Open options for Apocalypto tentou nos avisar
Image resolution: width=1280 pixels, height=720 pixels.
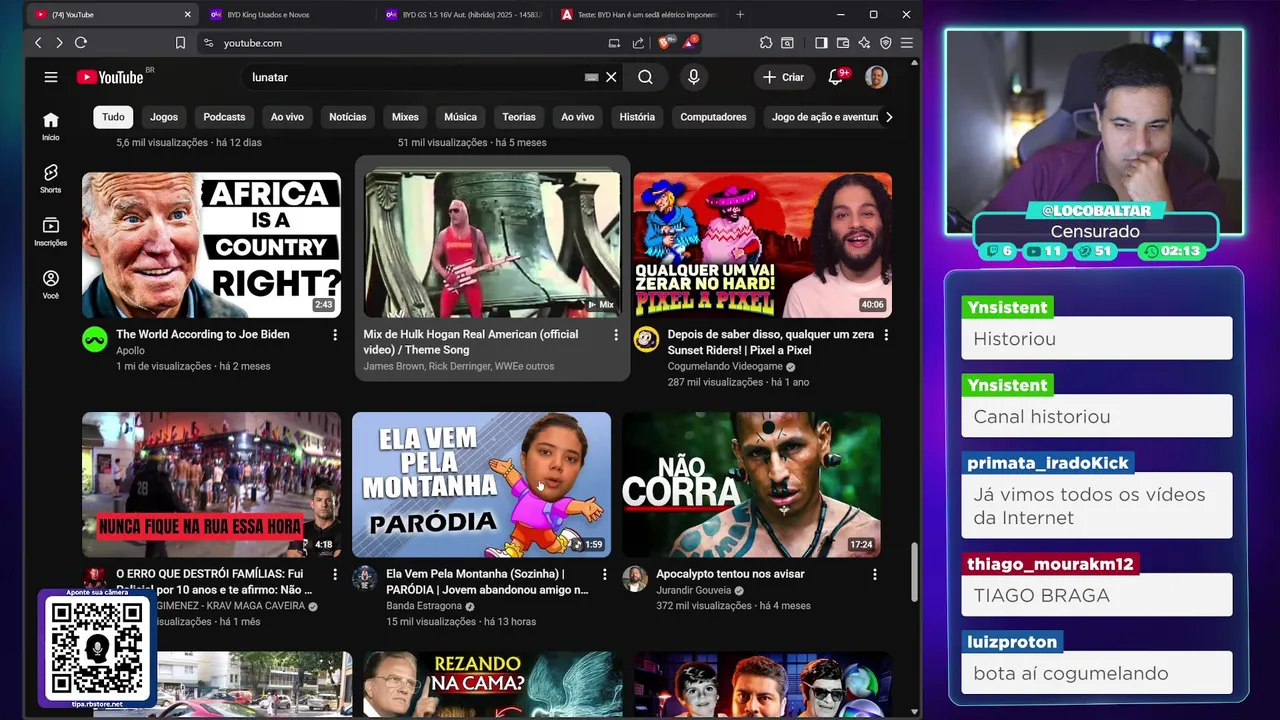point(875,575)
